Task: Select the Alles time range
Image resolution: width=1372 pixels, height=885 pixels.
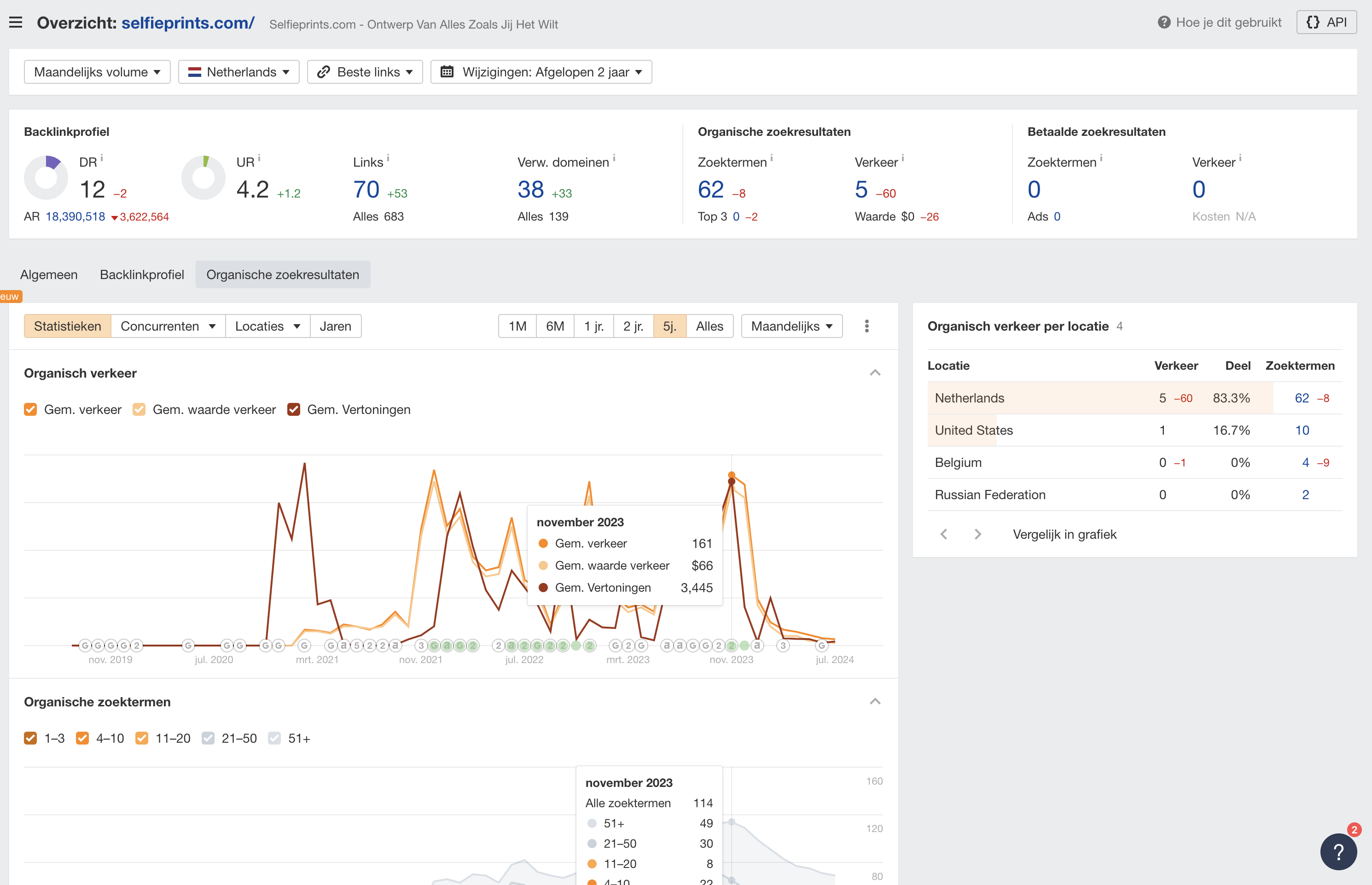Action: pyautogui.click(x=709, y=326)
